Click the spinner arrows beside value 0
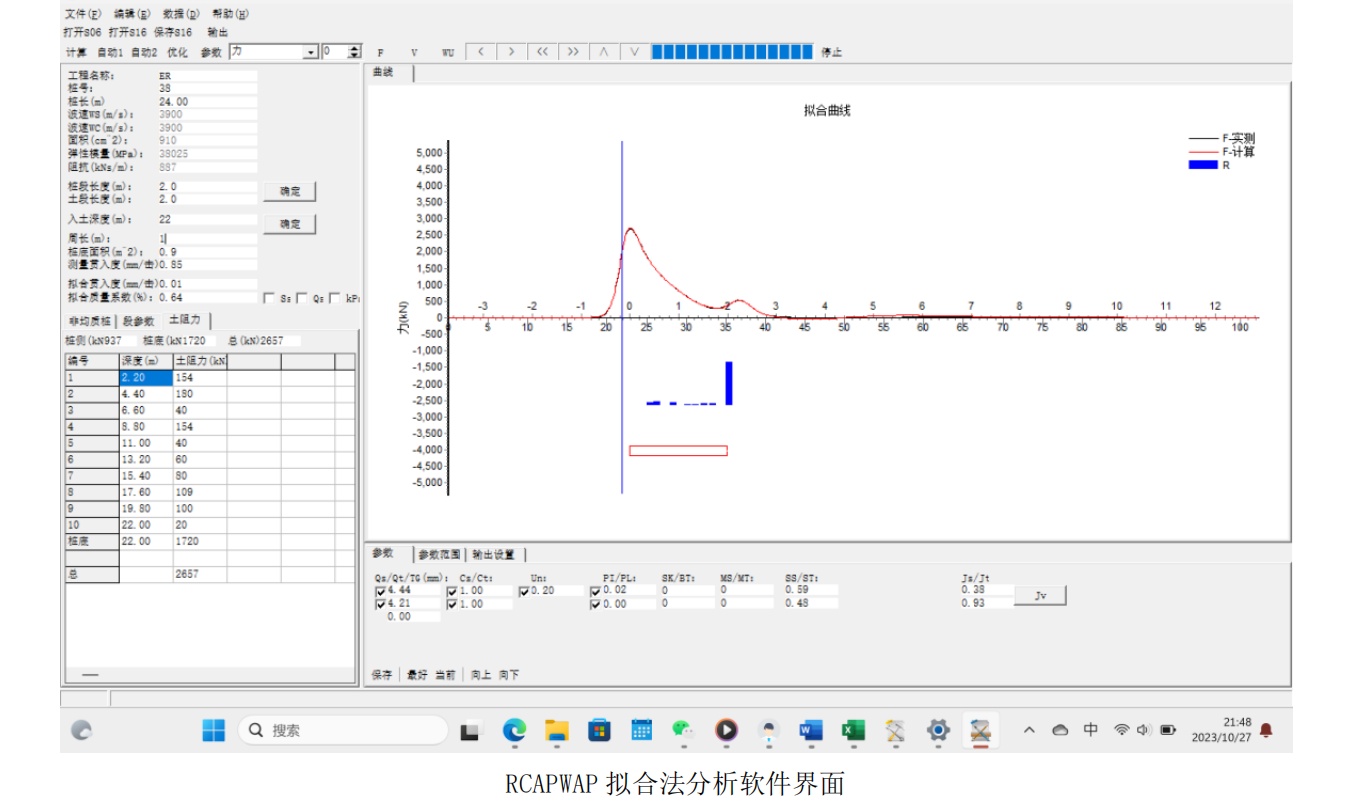This screenshot has width=1356, height=801. tap(355, 52)
